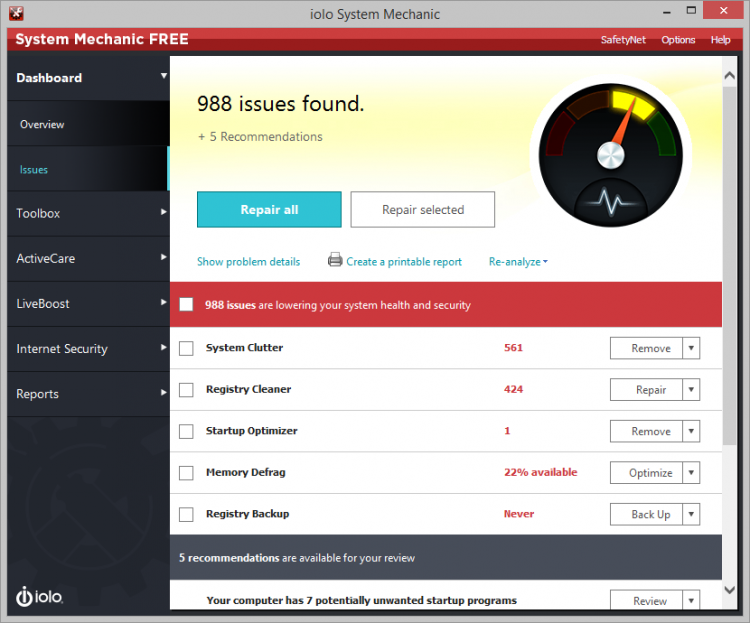Open the Help menu
The image size is (750, 623).
click(720, 40)
